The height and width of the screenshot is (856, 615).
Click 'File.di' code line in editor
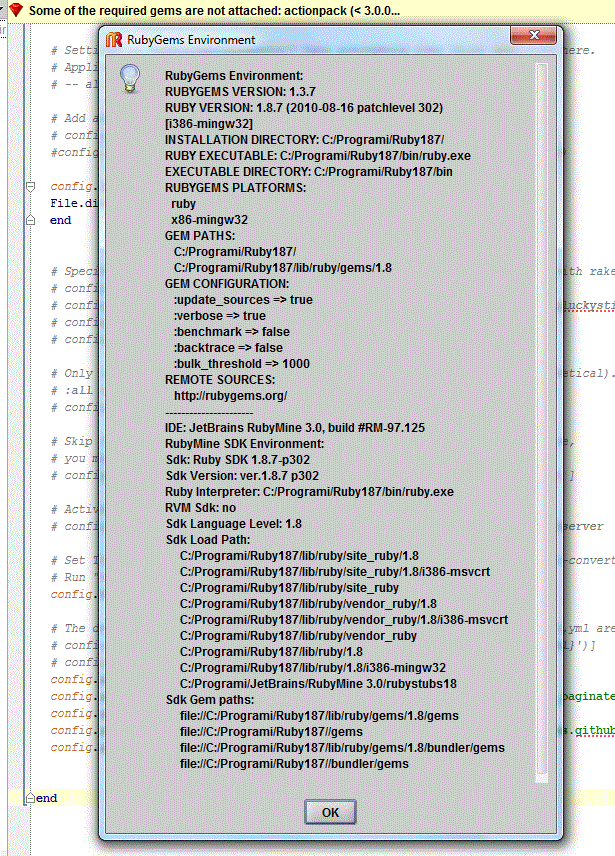coord(74,203)
